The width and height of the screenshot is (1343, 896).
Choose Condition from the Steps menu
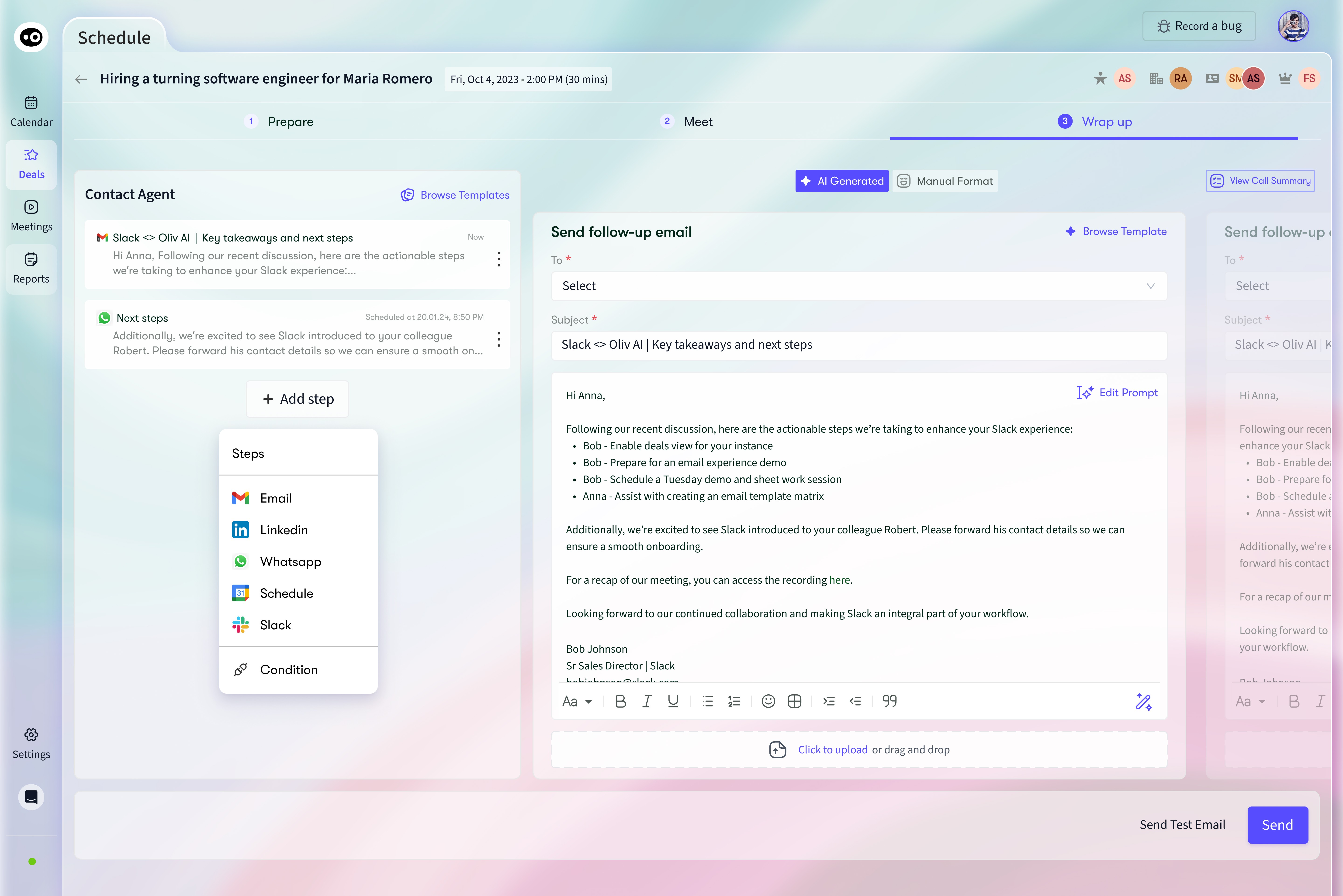pos(298,670)
